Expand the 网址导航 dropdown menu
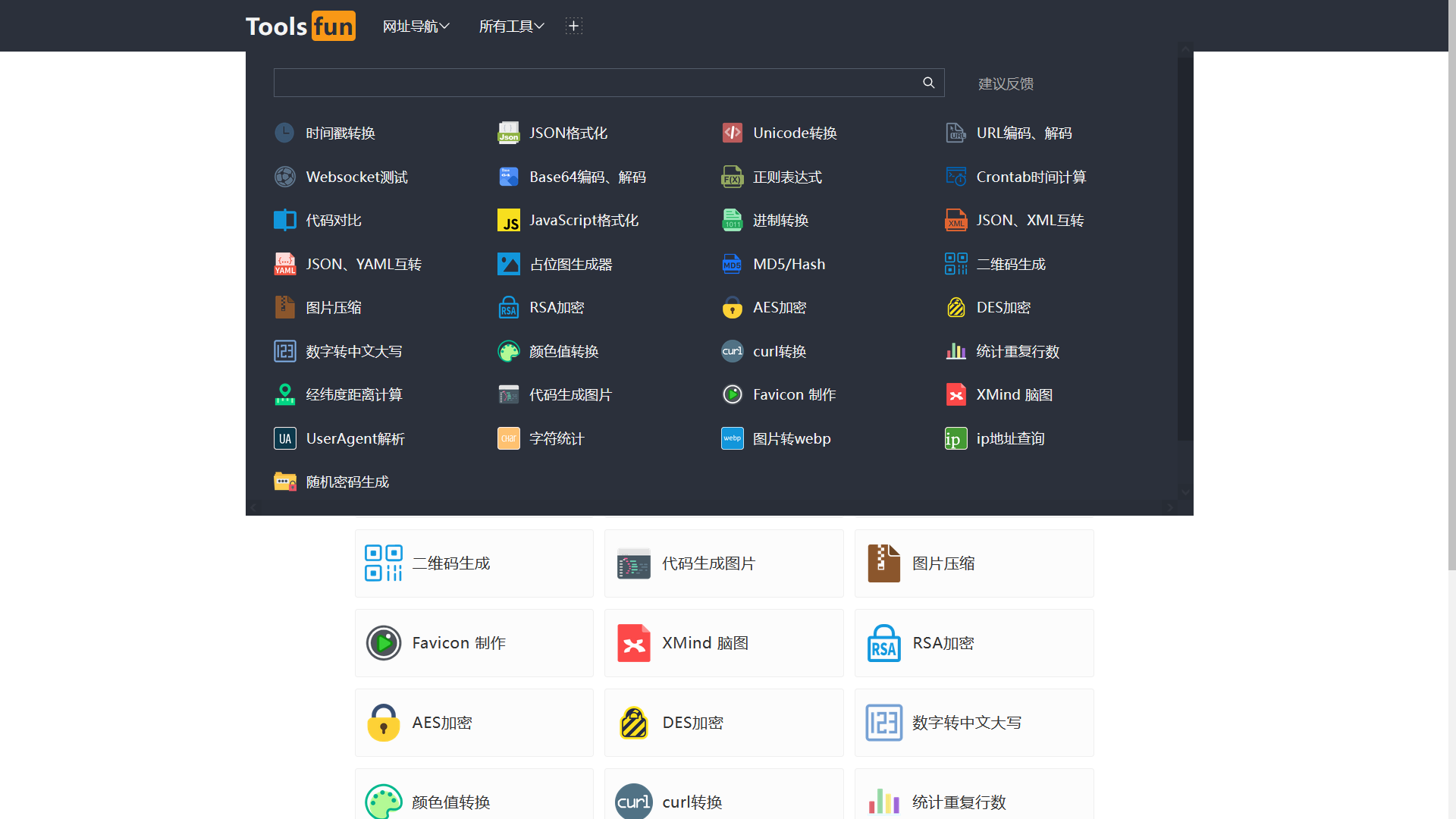The width and height of the screenshot is (1456, 819). [416, 27]
